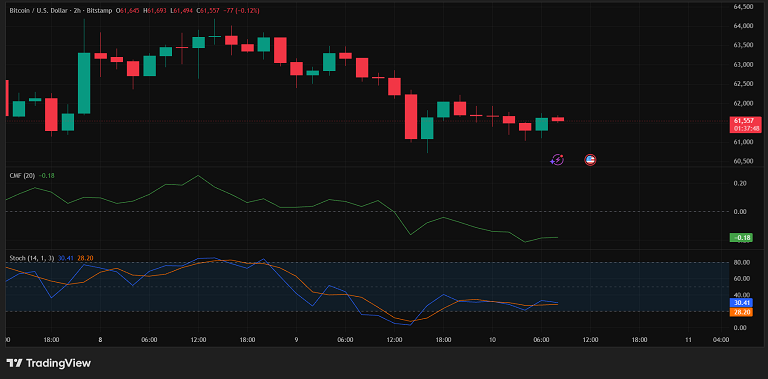The width and height of the screenshot is (768, 379).
Task: Click the 60,500 price axis label
Action: click(744, 162)
